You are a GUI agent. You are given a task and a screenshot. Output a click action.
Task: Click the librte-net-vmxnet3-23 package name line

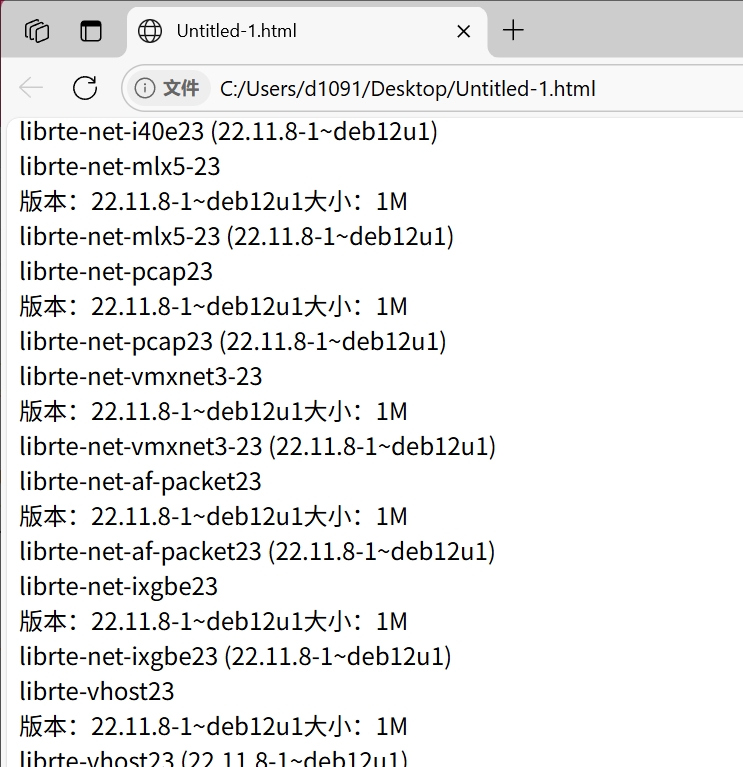click(141, 376)
